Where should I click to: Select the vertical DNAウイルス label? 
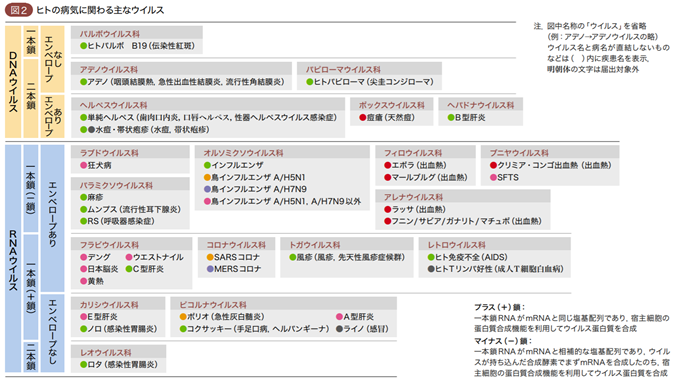13,82
